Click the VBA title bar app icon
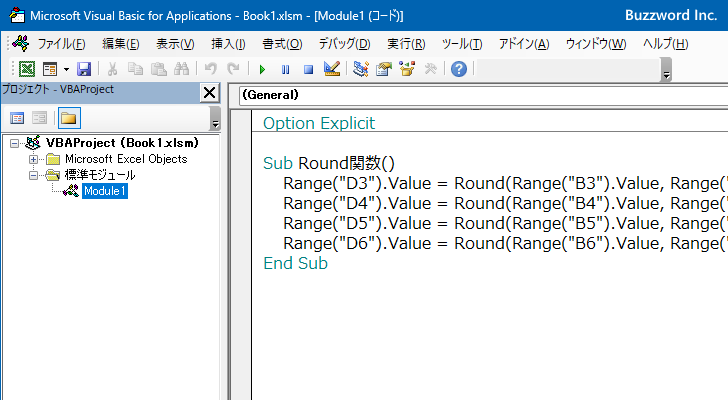This screenshot has width=728, height=400. 17,15
